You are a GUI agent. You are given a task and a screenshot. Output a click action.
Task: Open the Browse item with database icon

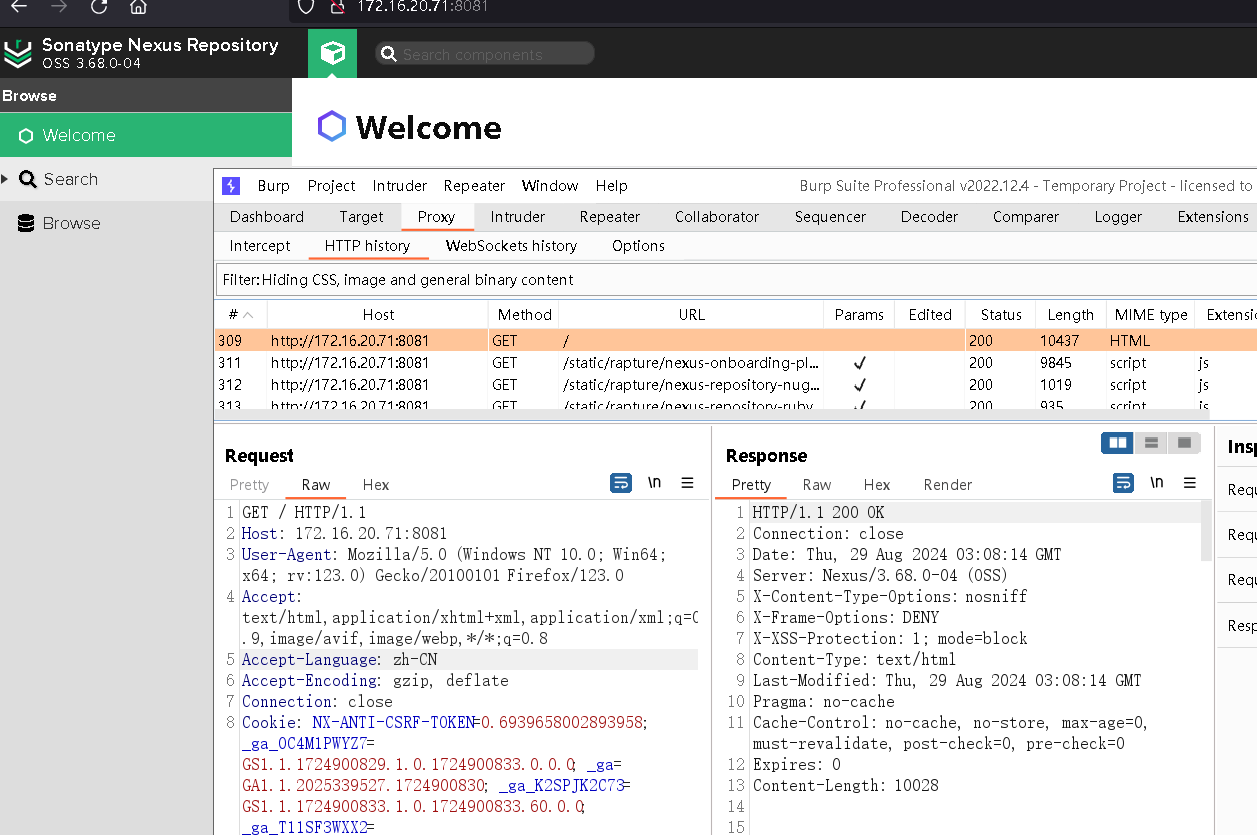point(60,223)
